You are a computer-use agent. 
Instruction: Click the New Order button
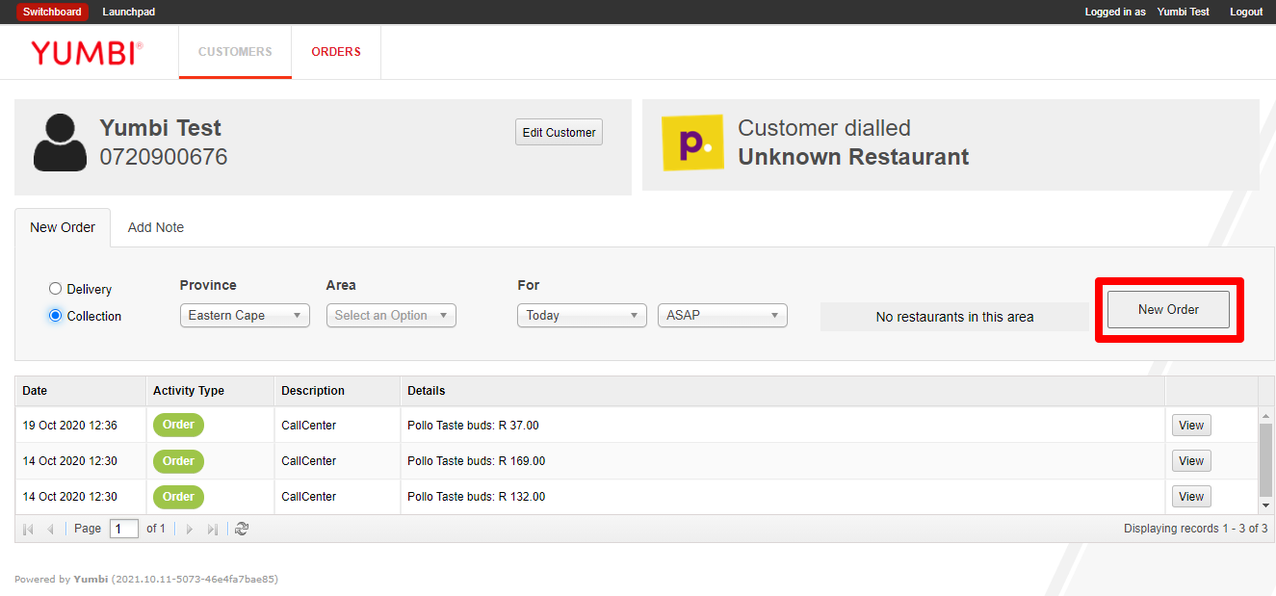click(x=1168, y=310)
